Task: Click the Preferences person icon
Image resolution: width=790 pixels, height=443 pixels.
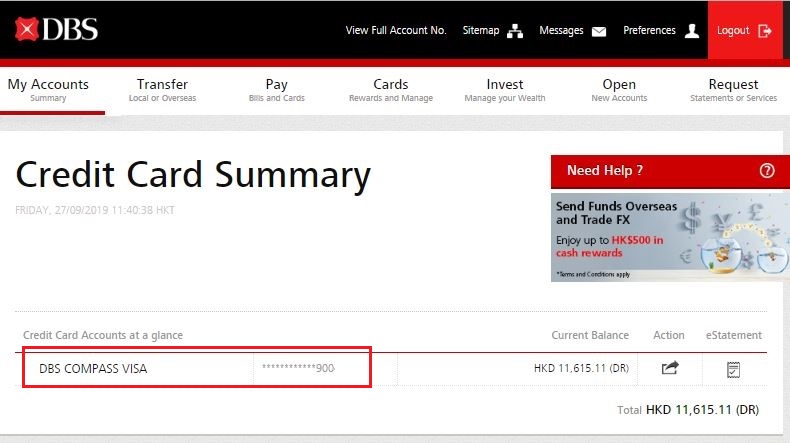Action: click(692, 31)
